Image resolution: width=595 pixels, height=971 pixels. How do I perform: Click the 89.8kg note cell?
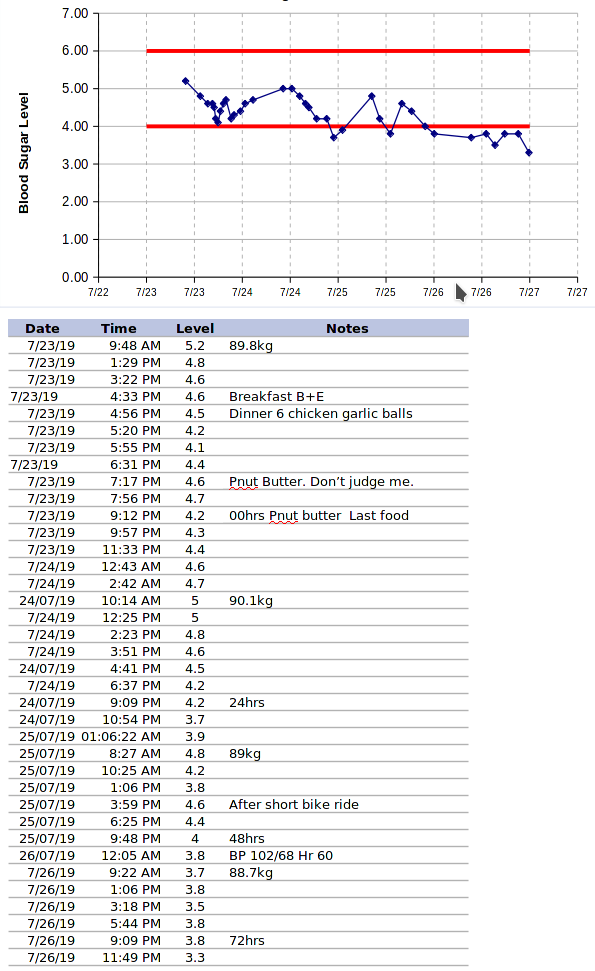(x=251, y=346)
